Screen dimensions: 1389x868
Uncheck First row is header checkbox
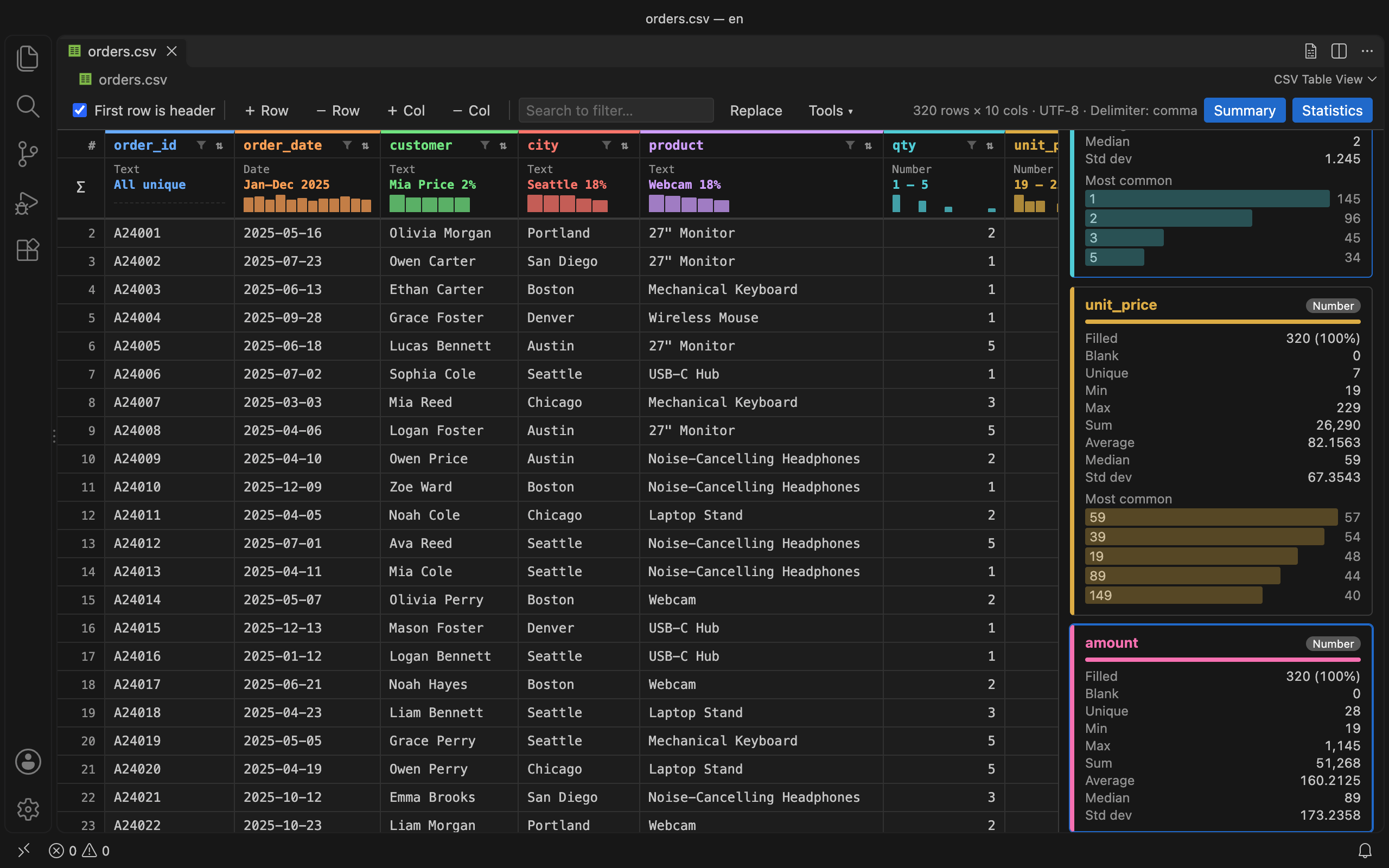80,110
